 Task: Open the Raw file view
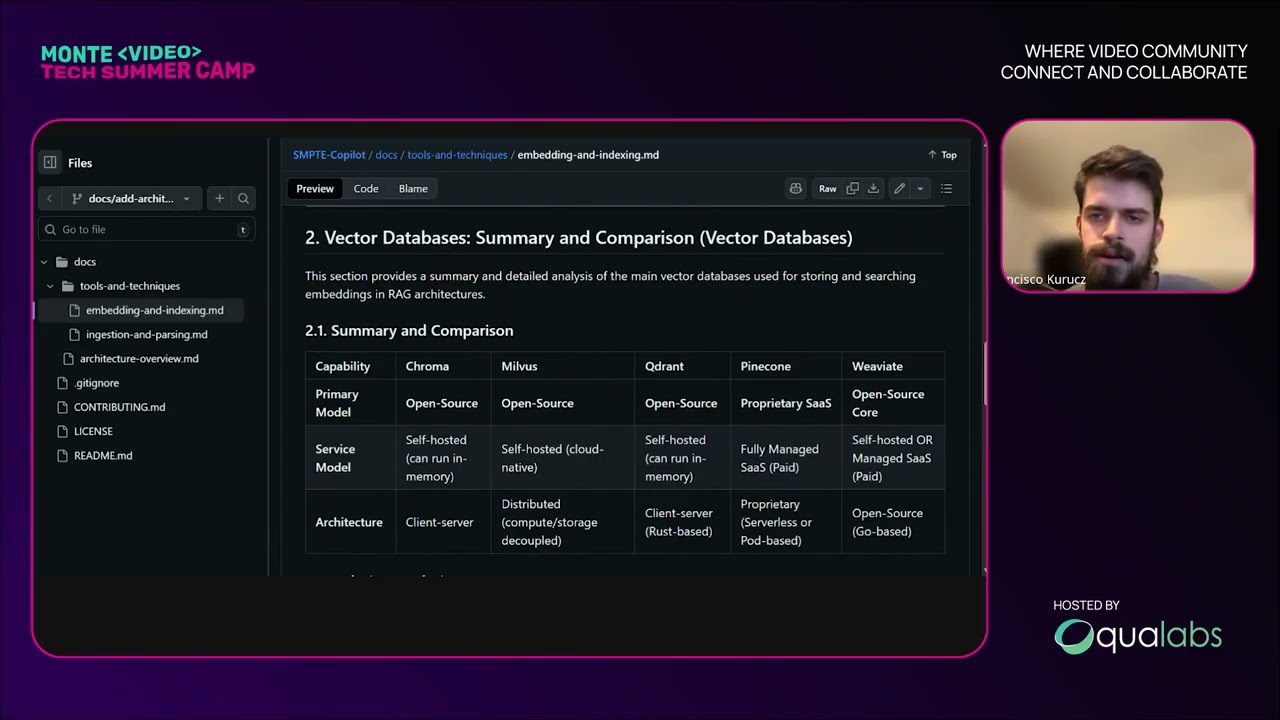(828, 188)
